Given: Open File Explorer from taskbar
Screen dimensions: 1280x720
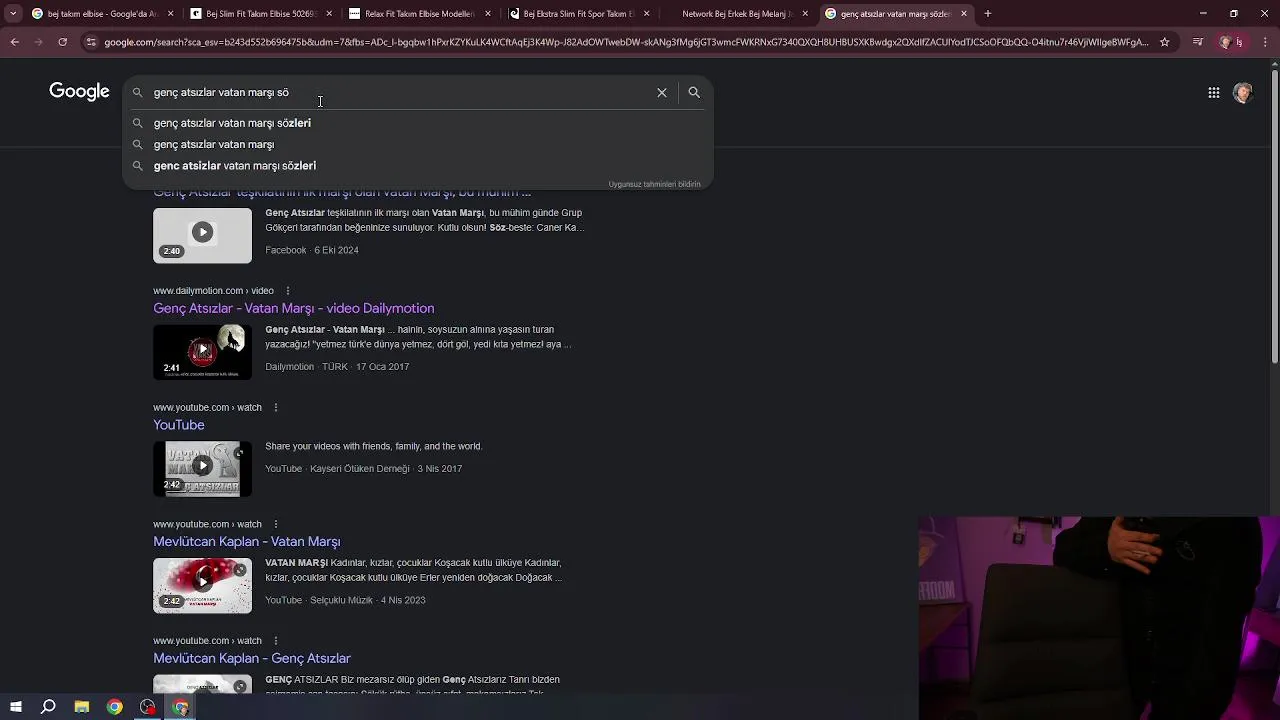Looking at the screenshot, I should 82,707.
